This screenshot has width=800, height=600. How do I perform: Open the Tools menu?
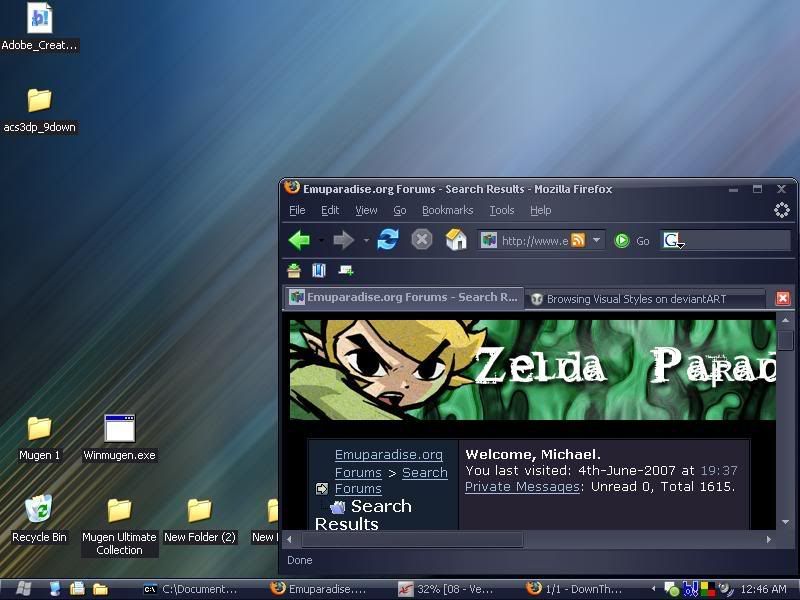click(502, 210)
